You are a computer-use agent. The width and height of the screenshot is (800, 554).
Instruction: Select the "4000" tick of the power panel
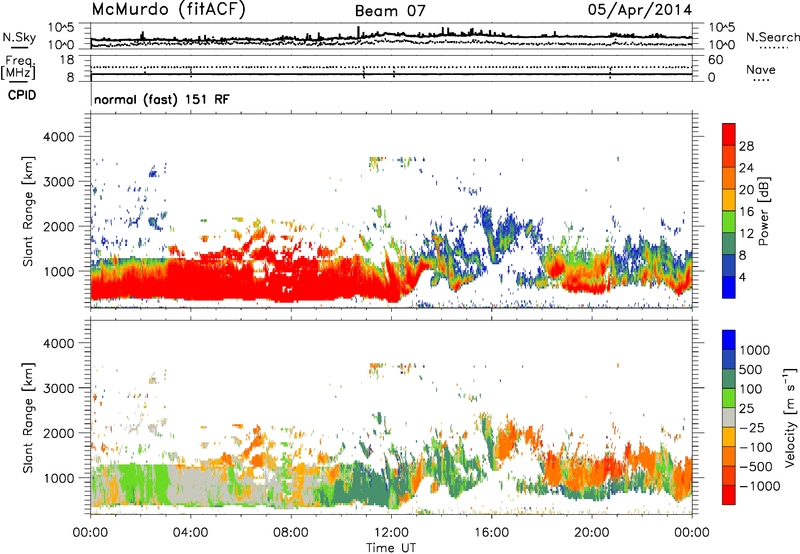[58, 137]
